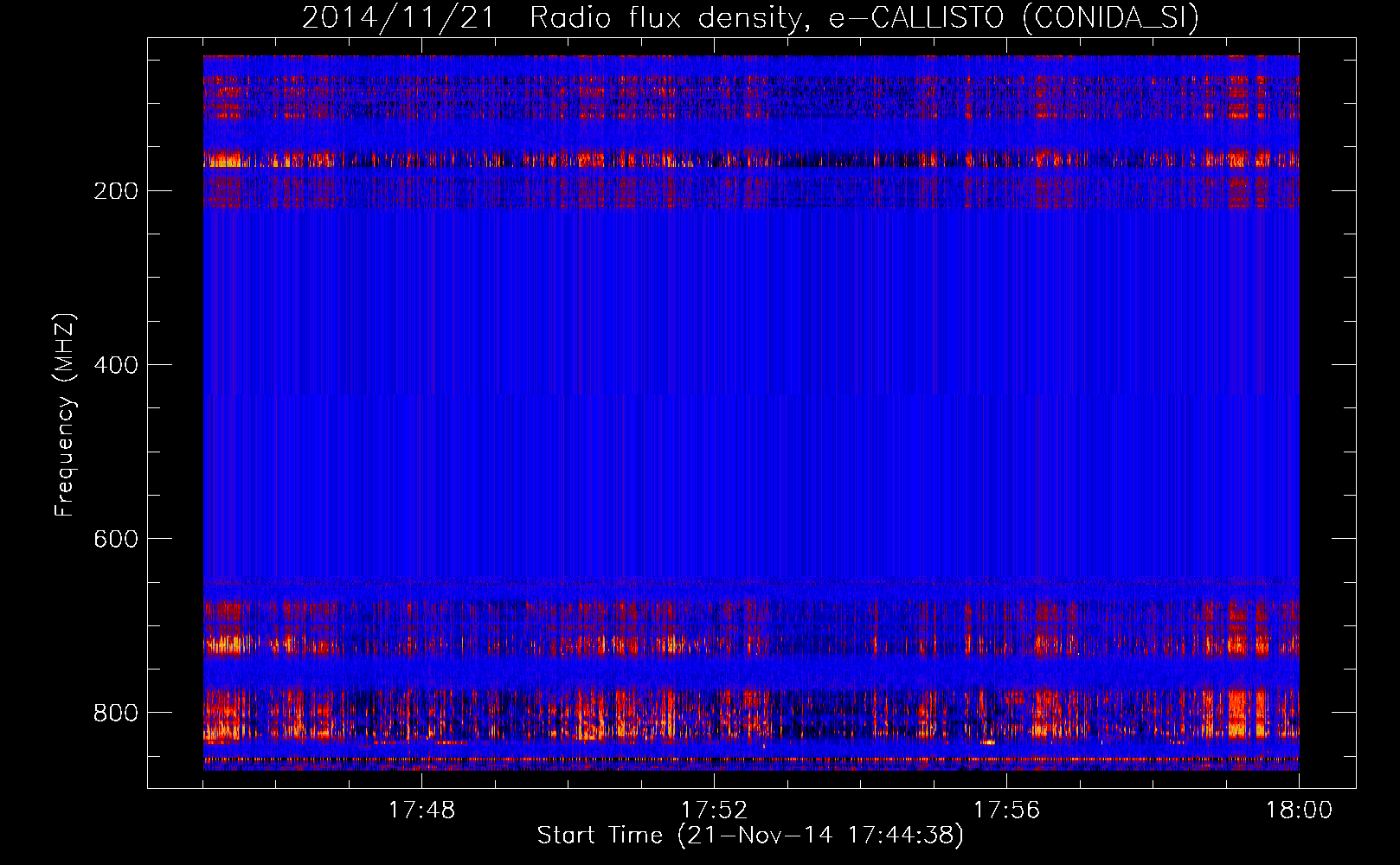
Task: Click the plot title "2014/11/21 Radio flux density, e-CALLISTO (CONIDA_SI)"
Action: pyautogui.click(x=750, y=18)
